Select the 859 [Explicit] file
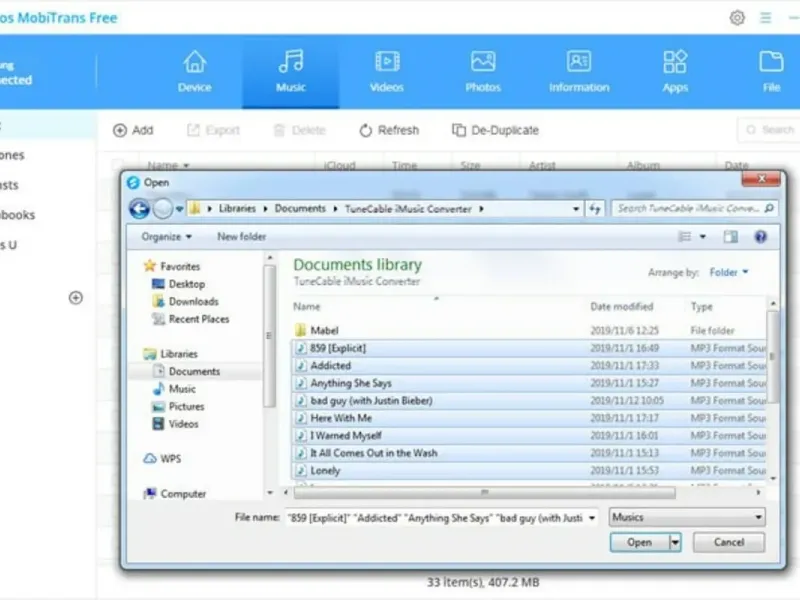This screenshot has height=600, width=800. (529, 348)
